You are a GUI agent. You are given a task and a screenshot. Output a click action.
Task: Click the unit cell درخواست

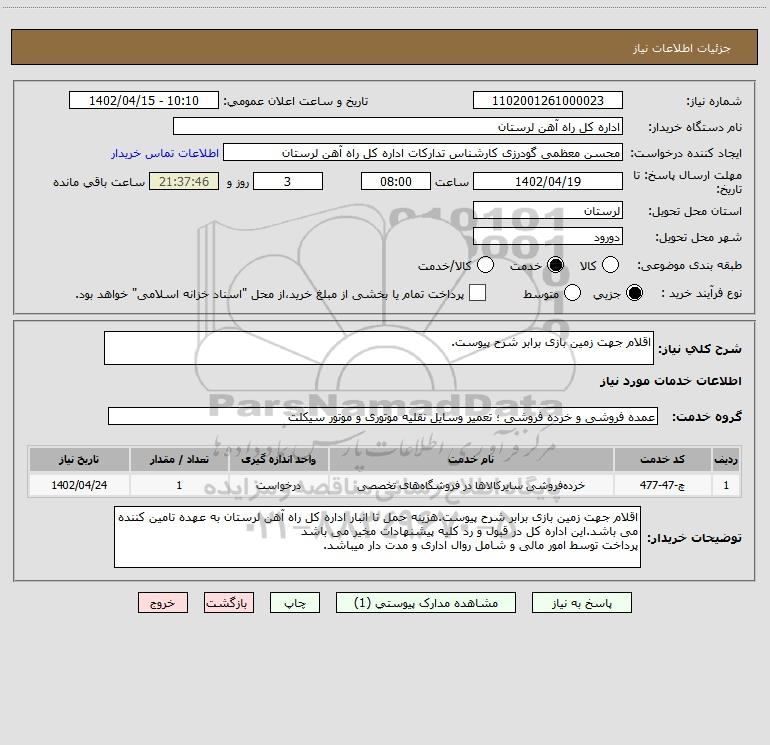278,485
